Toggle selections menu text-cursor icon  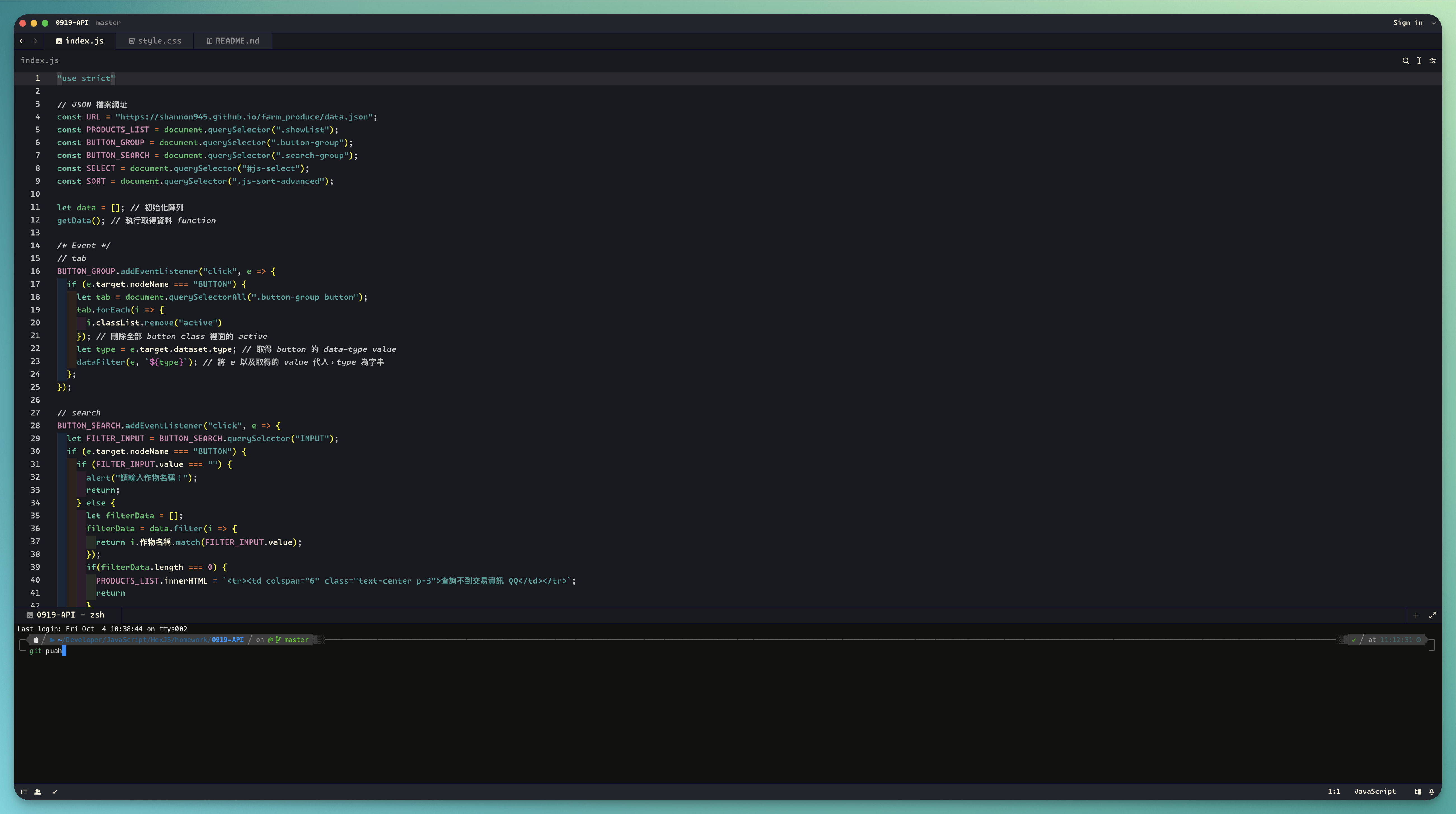pos(1419,60)
